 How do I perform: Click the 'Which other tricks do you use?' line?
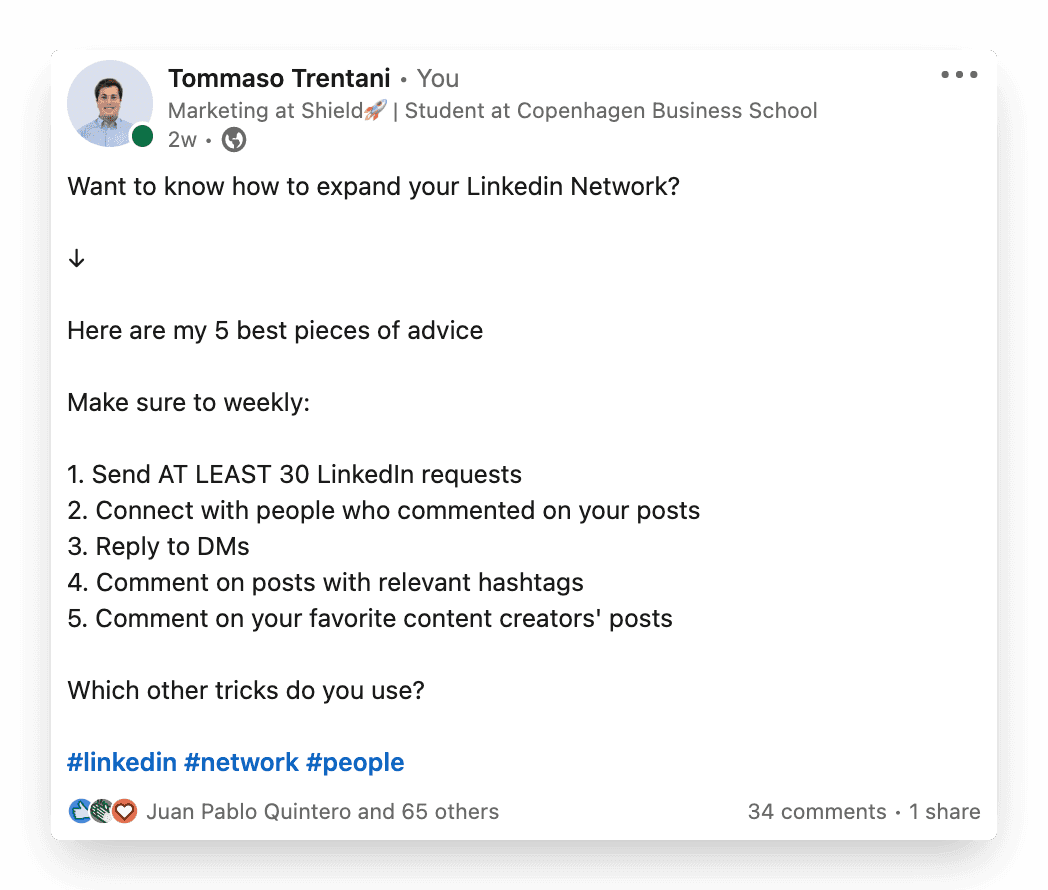coord(246,690)
